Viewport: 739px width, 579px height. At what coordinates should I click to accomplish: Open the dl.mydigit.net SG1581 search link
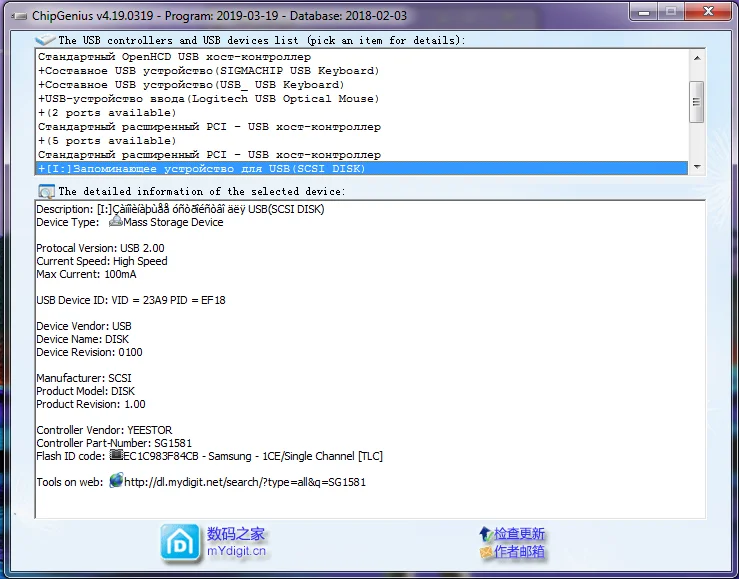coord(245,482)
